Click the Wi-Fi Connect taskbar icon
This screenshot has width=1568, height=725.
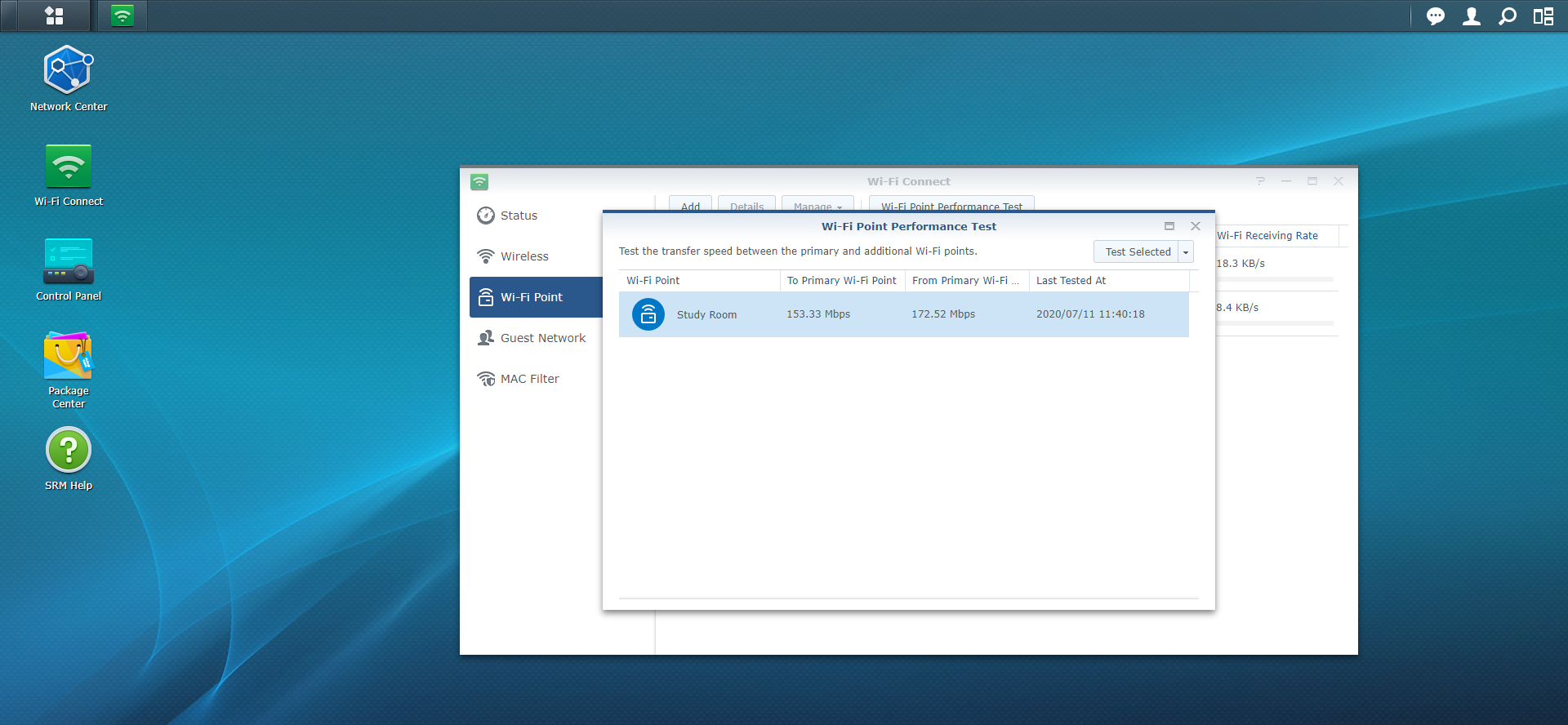122,16
